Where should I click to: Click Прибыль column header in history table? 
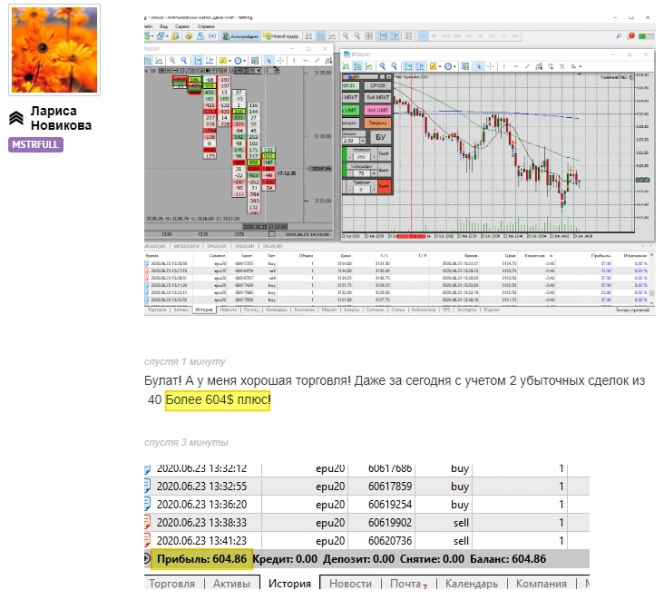(600, 256)
